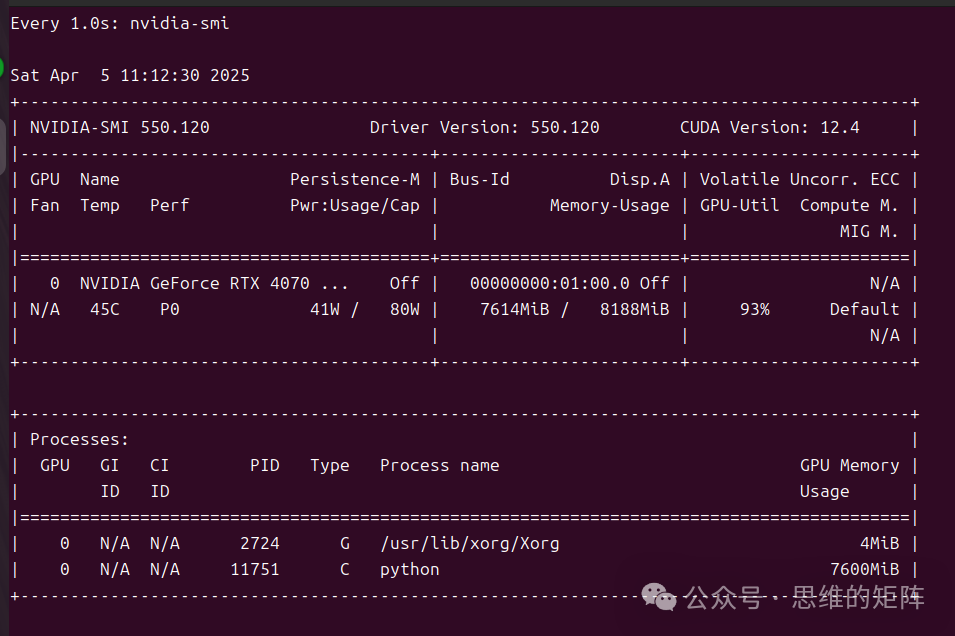This screenshot has height=636, width=955.
Task: Click compute mode 'Default'
Action: [x=864, y=309]
